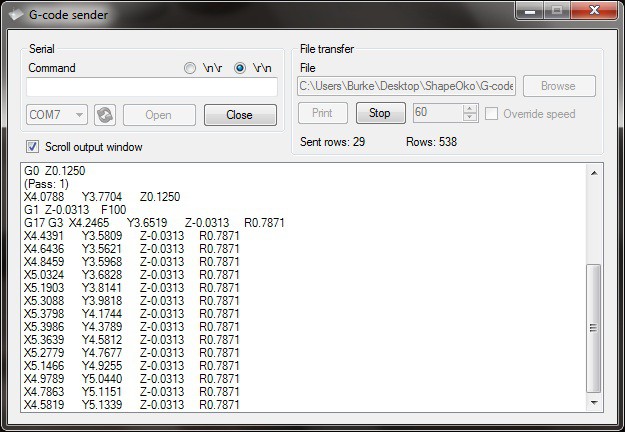
Task: Select the \n\r line ending radio button
Action: 190,68
